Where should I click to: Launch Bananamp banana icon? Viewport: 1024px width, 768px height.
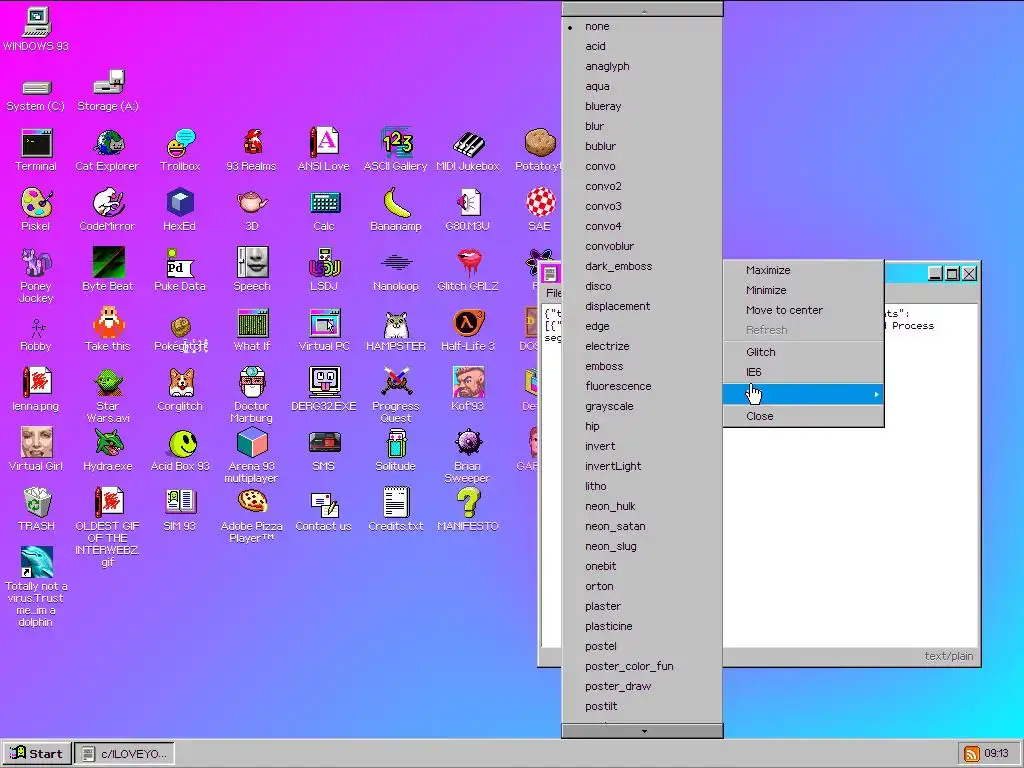(x=396, y=210)
